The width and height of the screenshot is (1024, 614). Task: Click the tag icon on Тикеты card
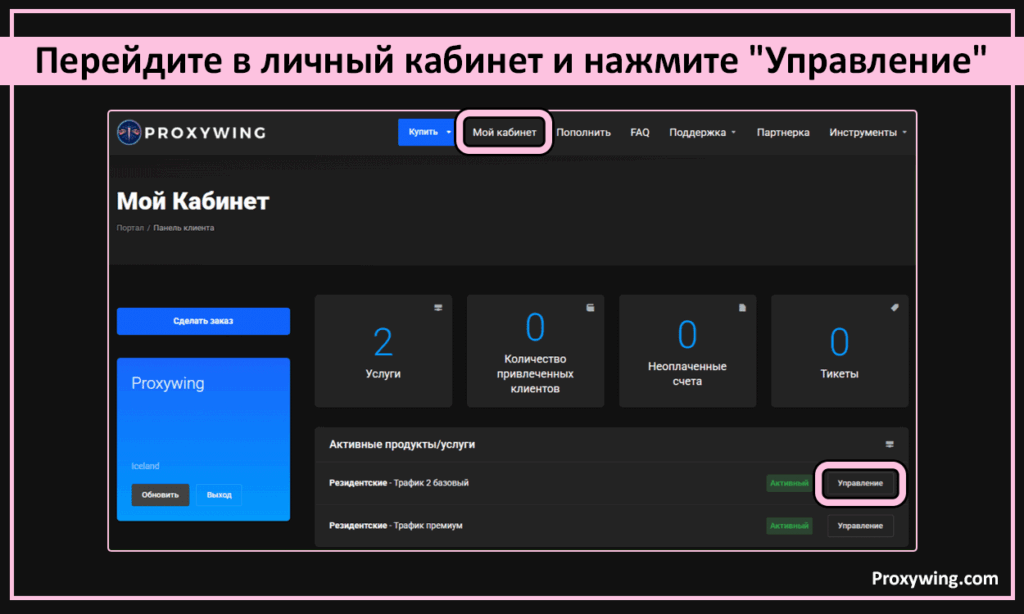pos(895,308)
